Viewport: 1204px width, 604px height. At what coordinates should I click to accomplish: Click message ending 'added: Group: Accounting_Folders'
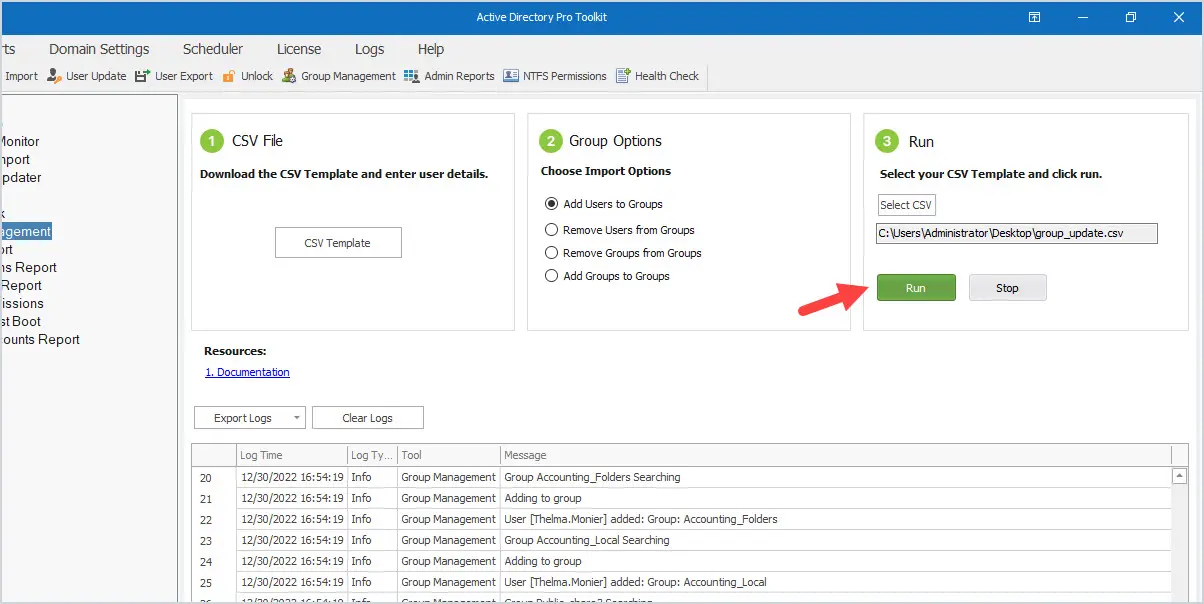(x=641, y=519)
